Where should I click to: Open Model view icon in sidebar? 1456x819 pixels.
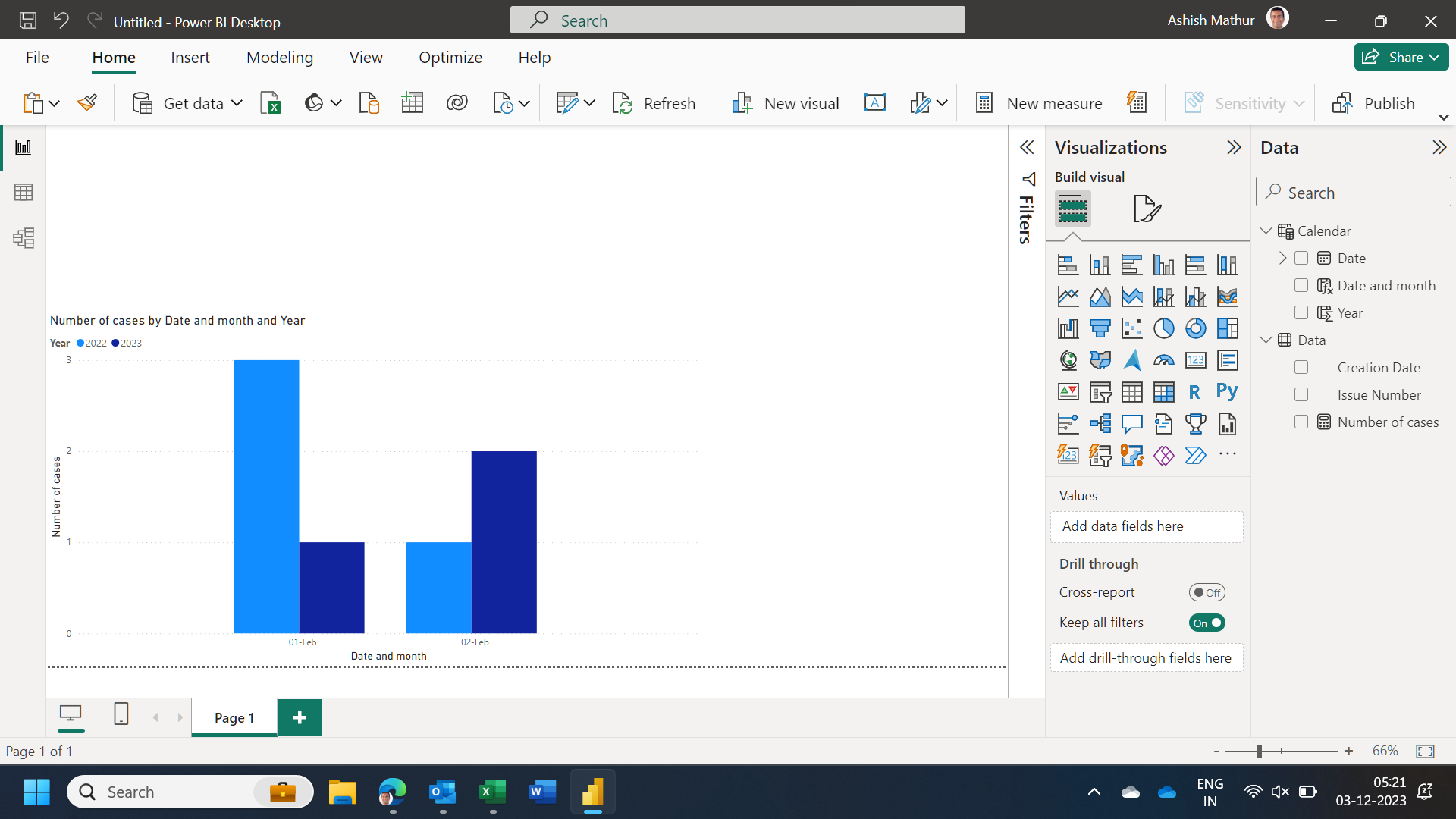(24, 238)
